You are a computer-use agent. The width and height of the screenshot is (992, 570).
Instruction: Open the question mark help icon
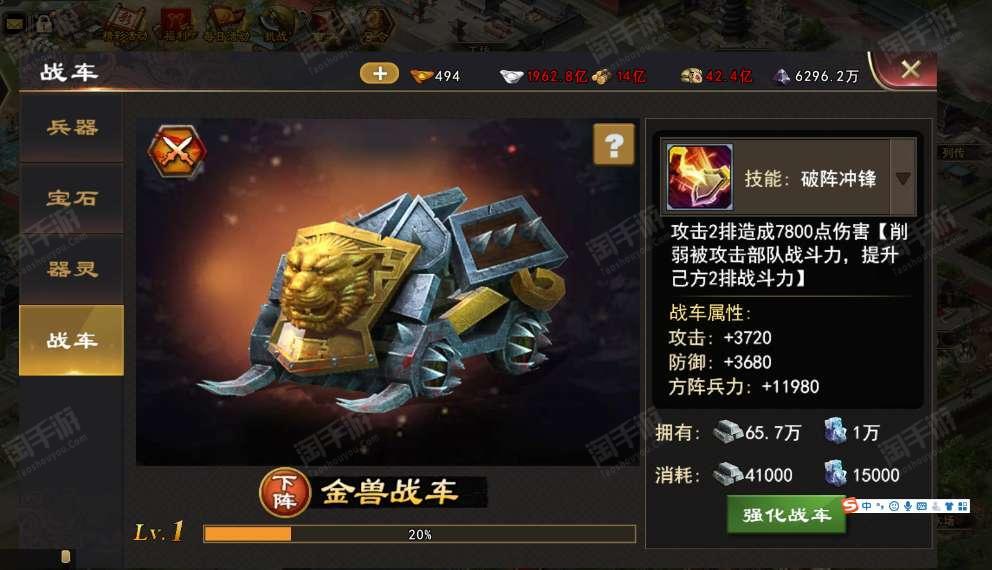[x=614, y=145]
